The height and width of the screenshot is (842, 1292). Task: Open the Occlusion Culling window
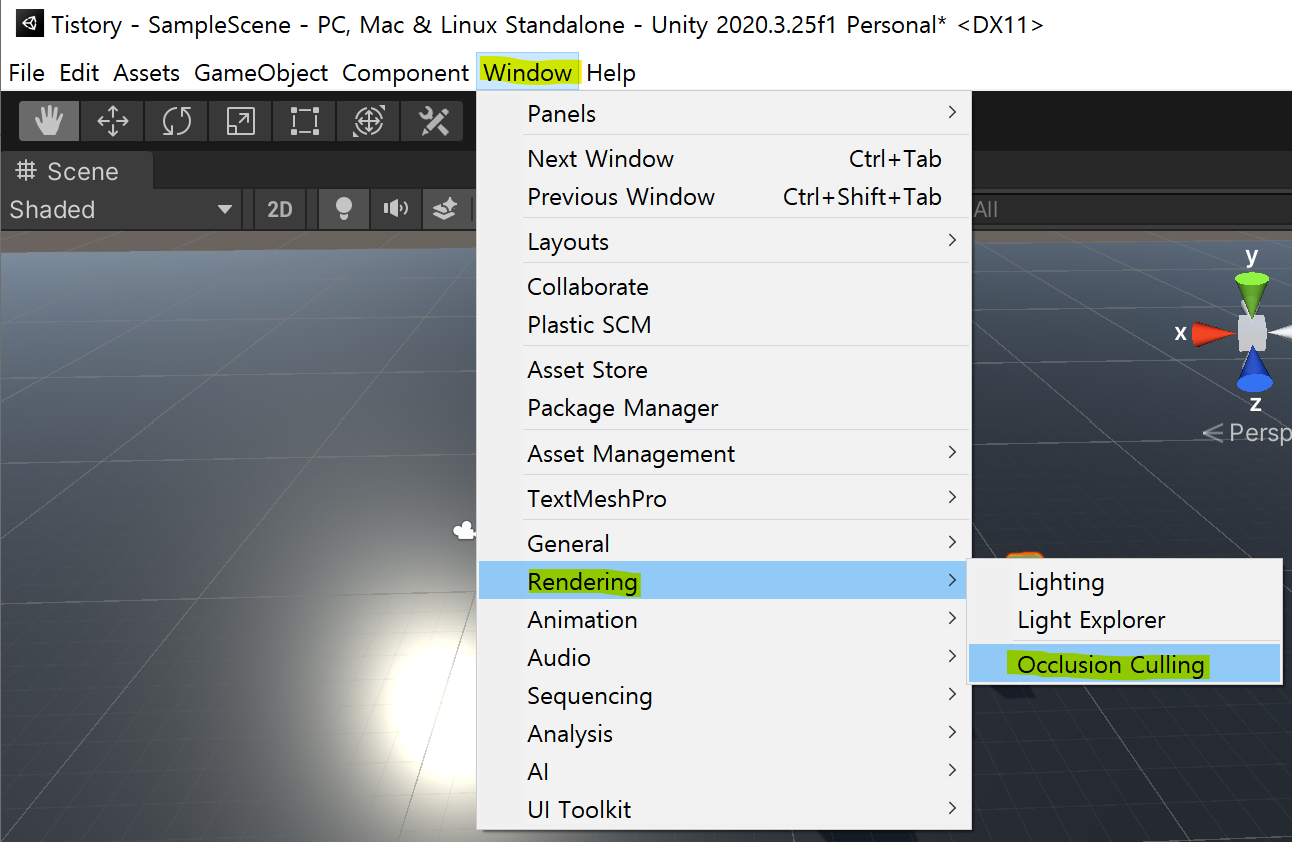pyautogui.click(x=1125, y=665)
